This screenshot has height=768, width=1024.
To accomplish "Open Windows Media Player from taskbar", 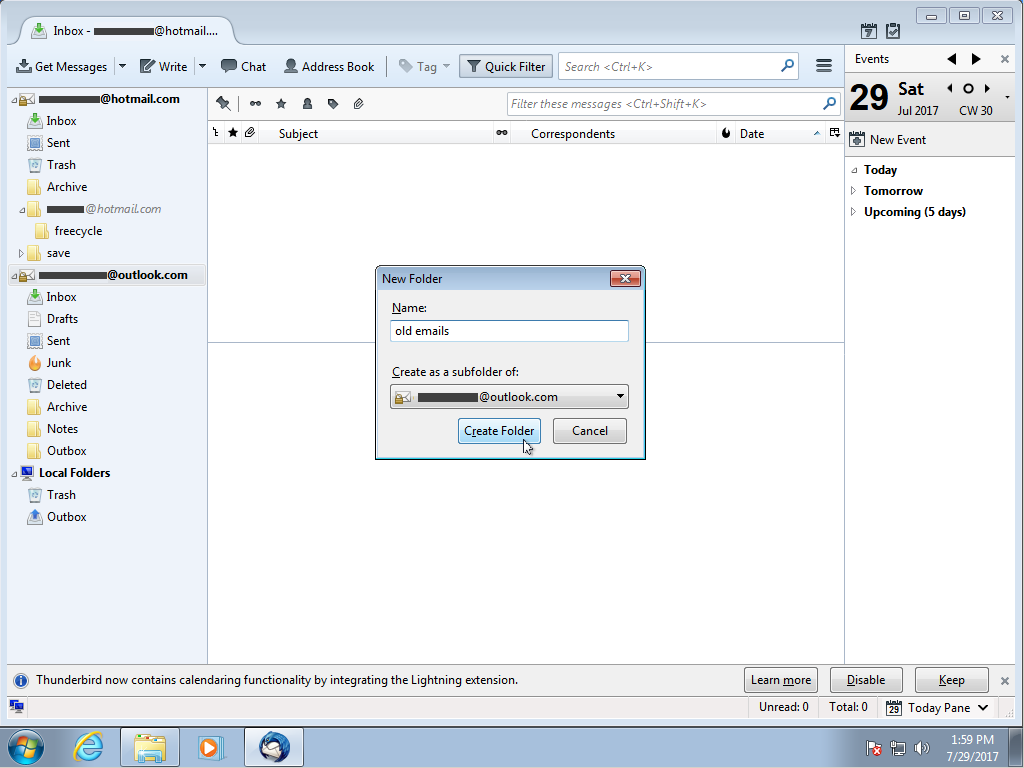I will coord(211,747).
